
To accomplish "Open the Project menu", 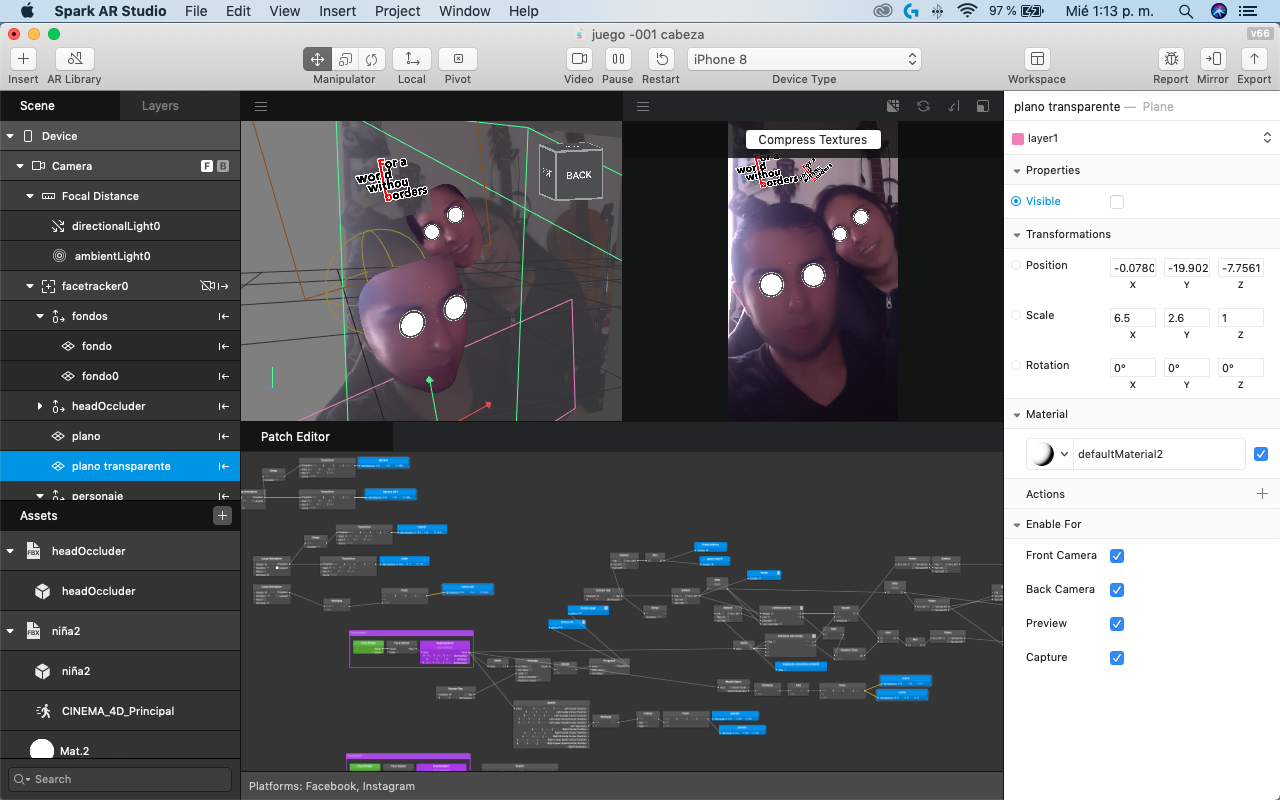I will [x=398, y=11].
